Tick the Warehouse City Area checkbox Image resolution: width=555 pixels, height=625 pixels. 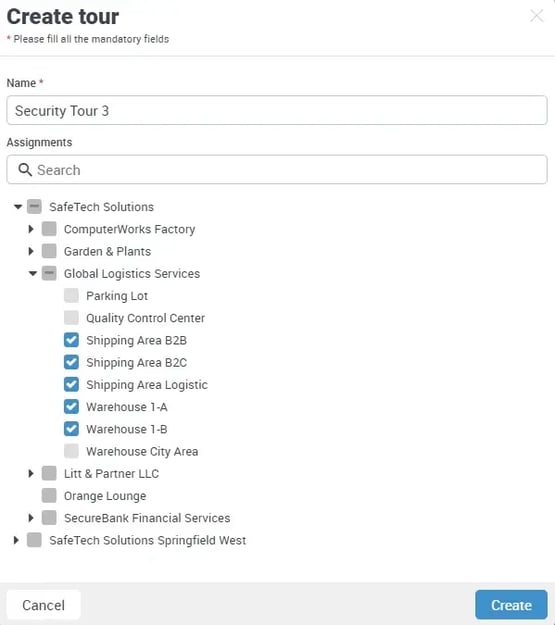click(x=71, y=451)
